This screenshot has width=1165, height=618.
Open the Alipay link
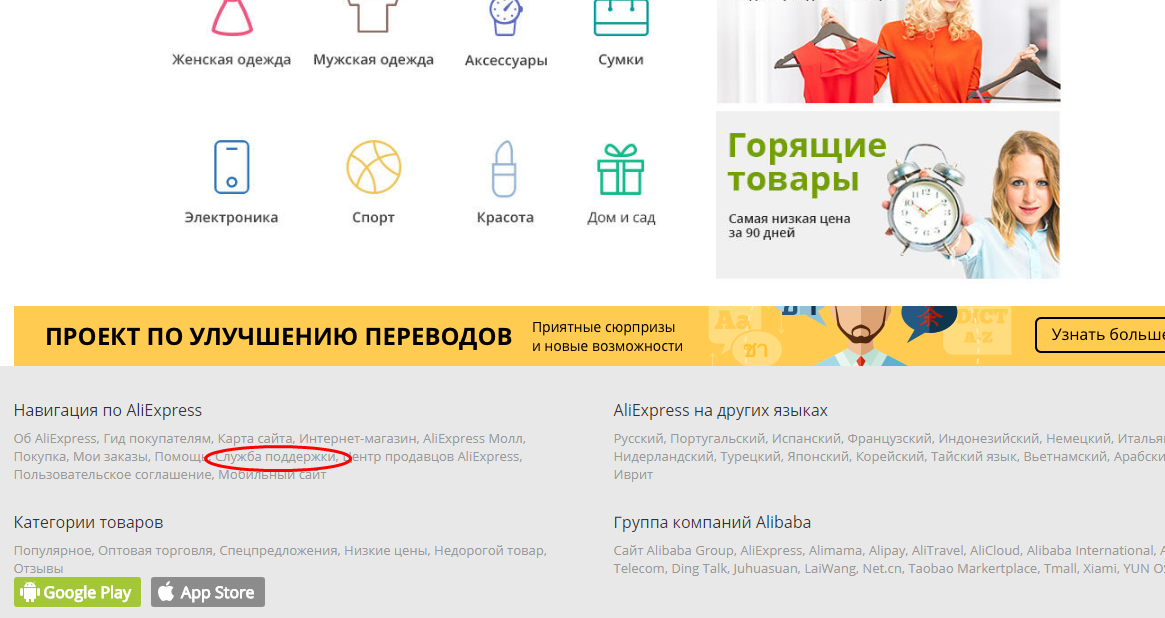886,550
